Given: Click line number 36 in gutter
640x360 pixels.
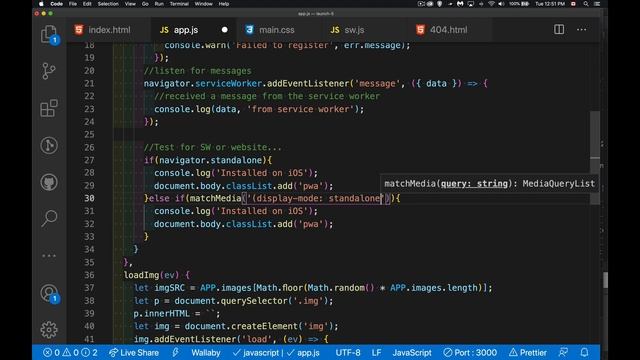Looking at the screenshot, I should tap(89, 275).
